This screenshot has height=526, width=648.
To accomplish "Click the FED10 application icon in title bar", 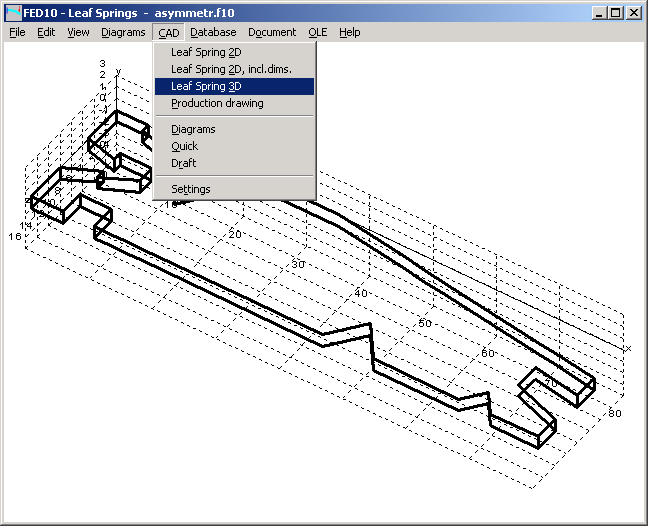I will (x=13, y=13).
